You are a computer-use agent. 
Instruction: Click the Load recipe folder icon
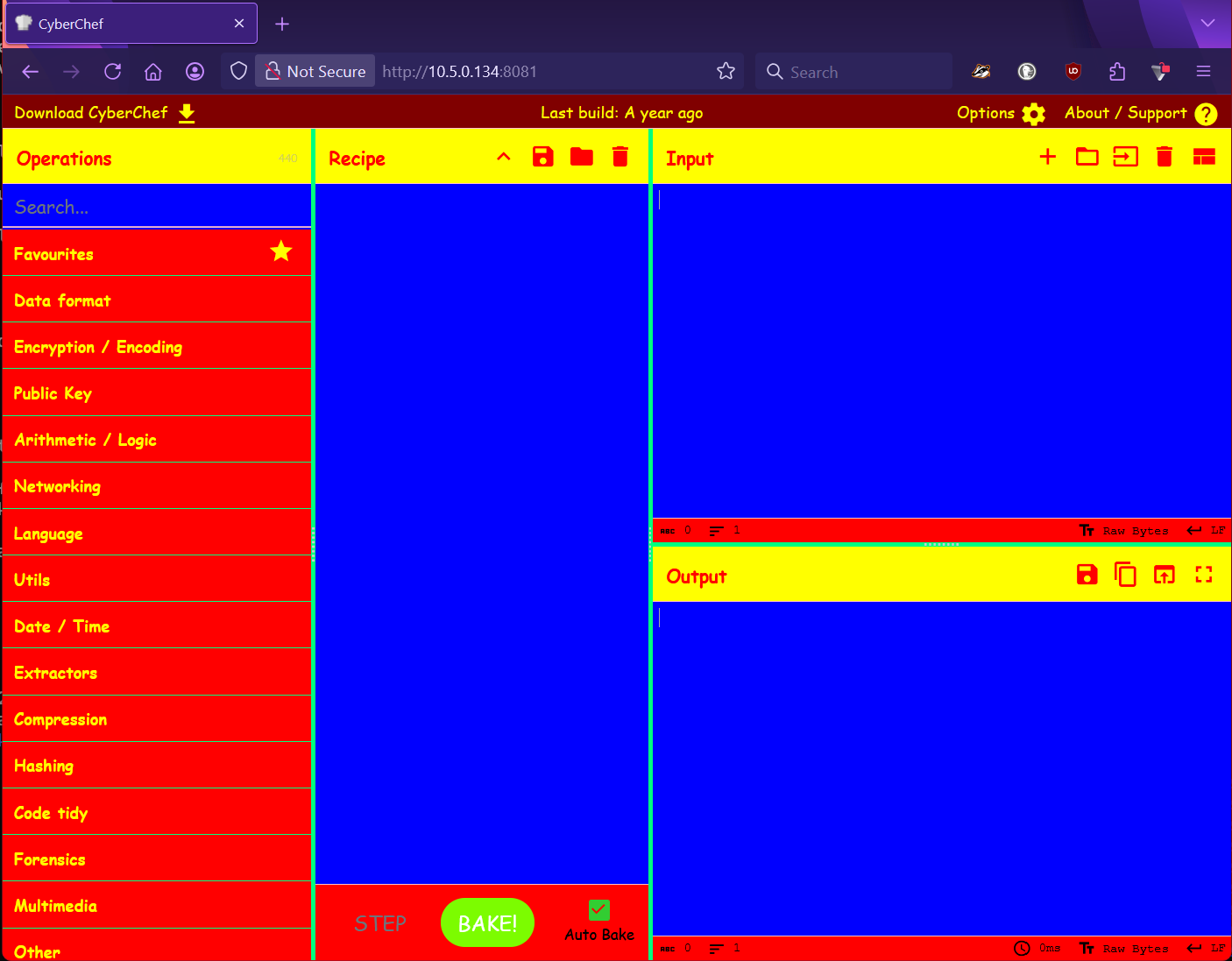tap(581, 157)
